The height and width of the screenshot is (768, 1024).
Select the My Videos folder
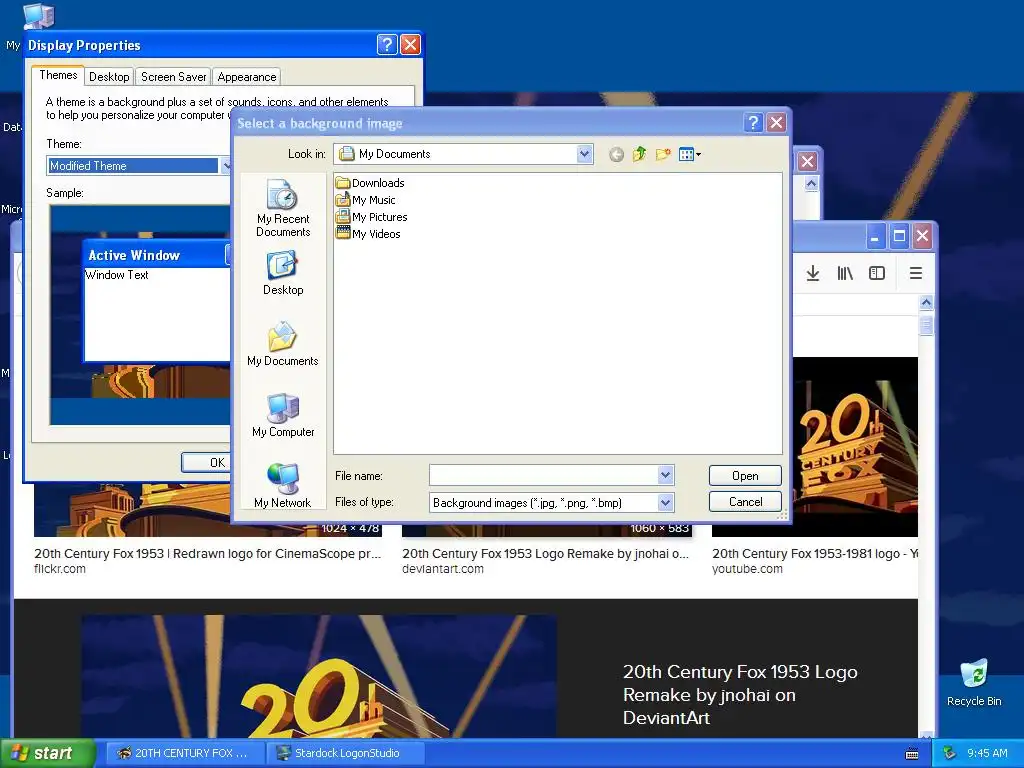click(x=368, y=234)
